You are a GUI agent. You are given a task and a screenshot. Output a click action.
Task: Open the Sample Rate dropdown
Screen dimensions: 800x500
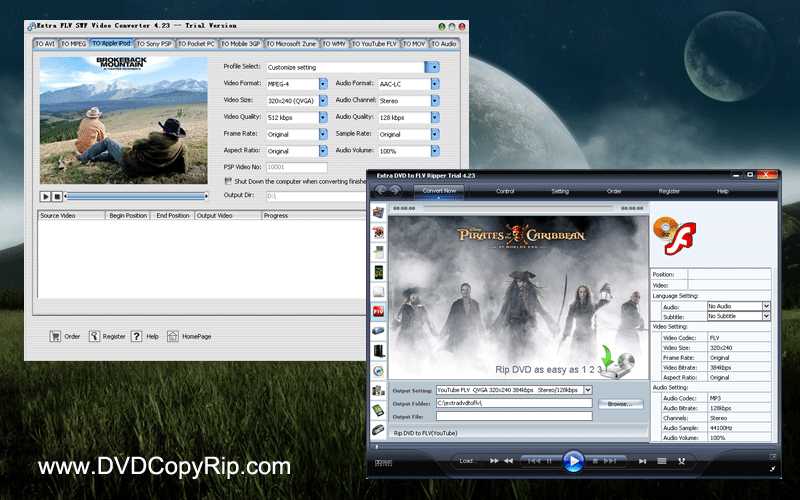435,134
